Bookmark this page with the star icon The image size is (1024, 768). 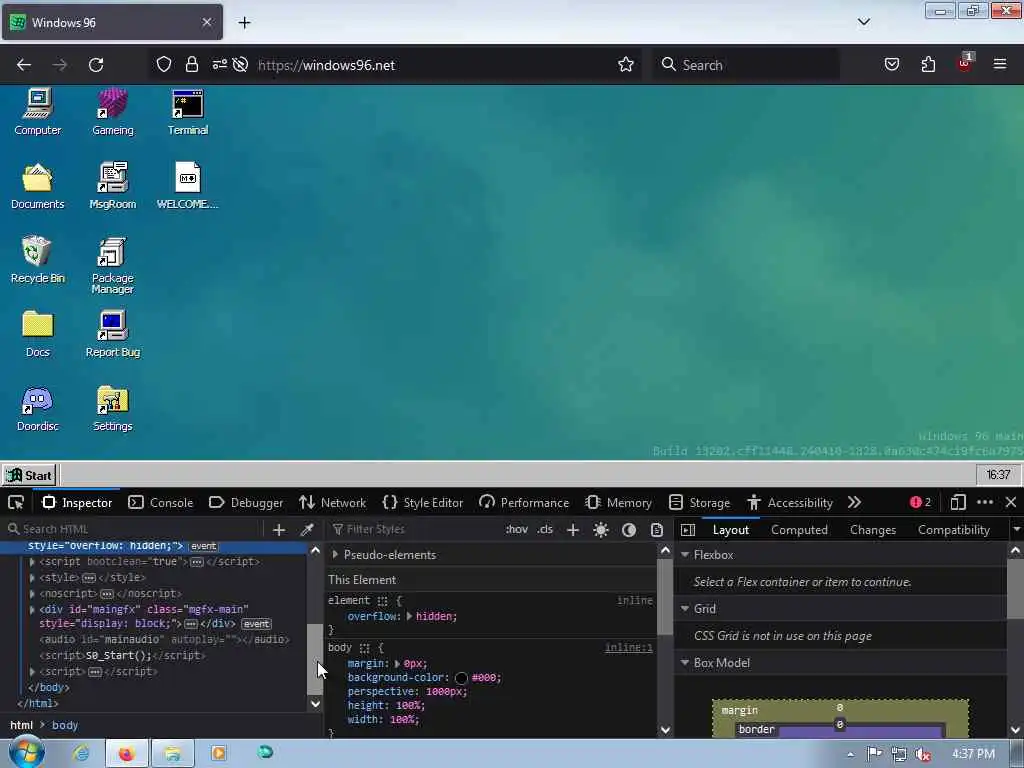626,65
